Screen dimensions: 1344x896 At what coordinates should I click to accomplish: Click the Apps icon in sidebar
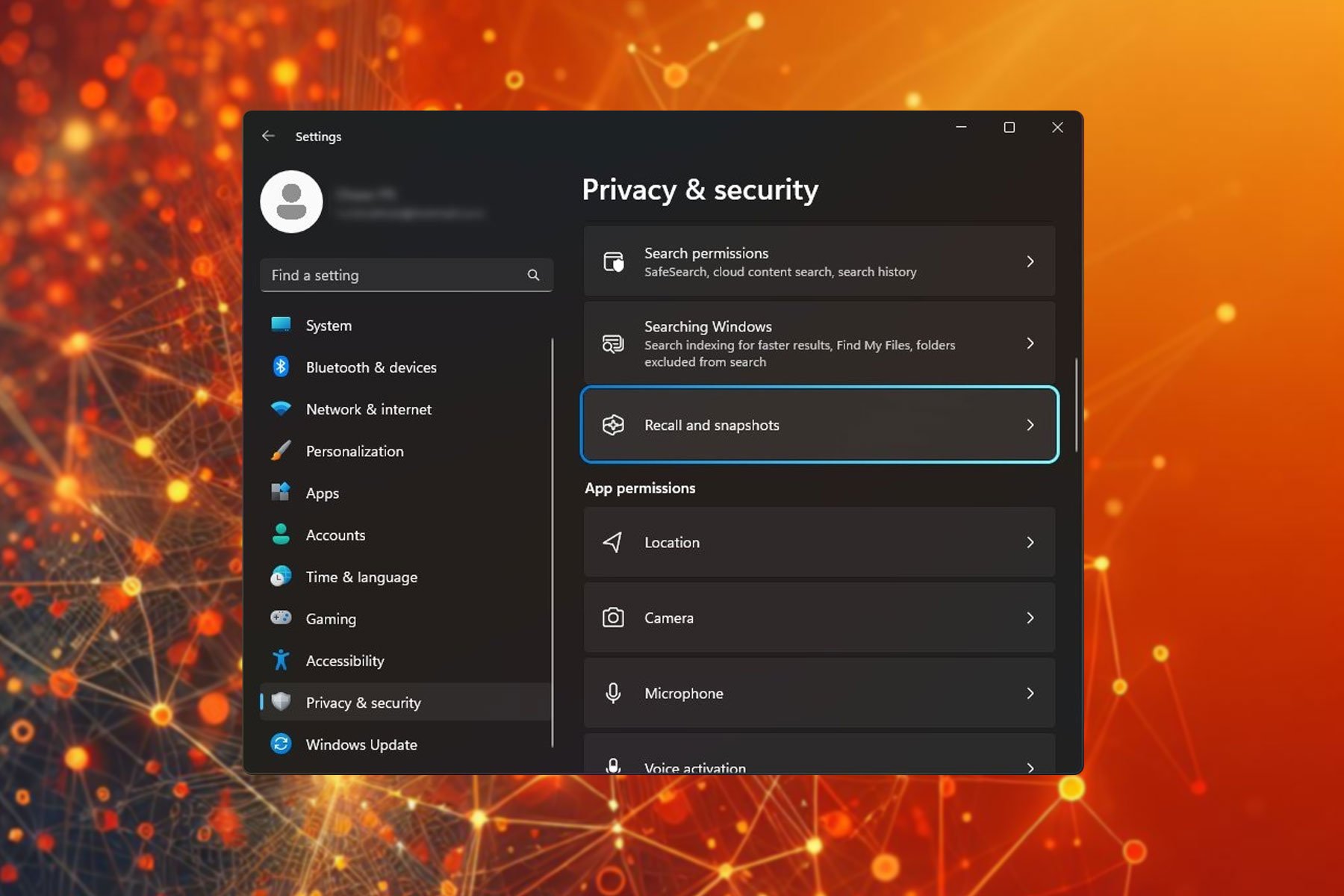281,492
